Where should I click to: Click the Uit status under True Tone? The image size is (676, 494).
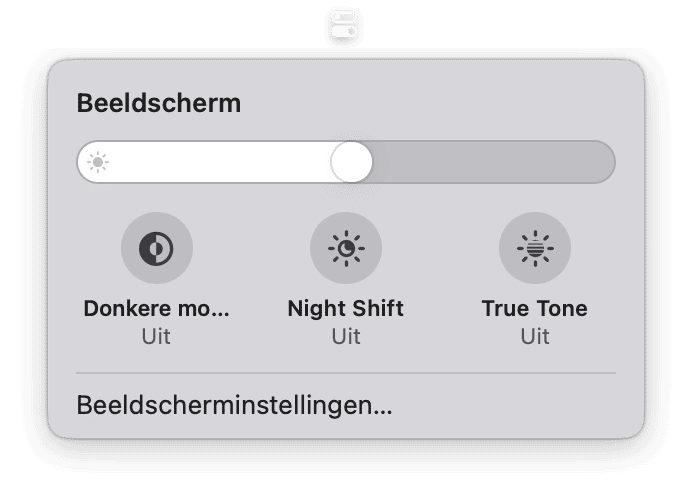[535, 336]
